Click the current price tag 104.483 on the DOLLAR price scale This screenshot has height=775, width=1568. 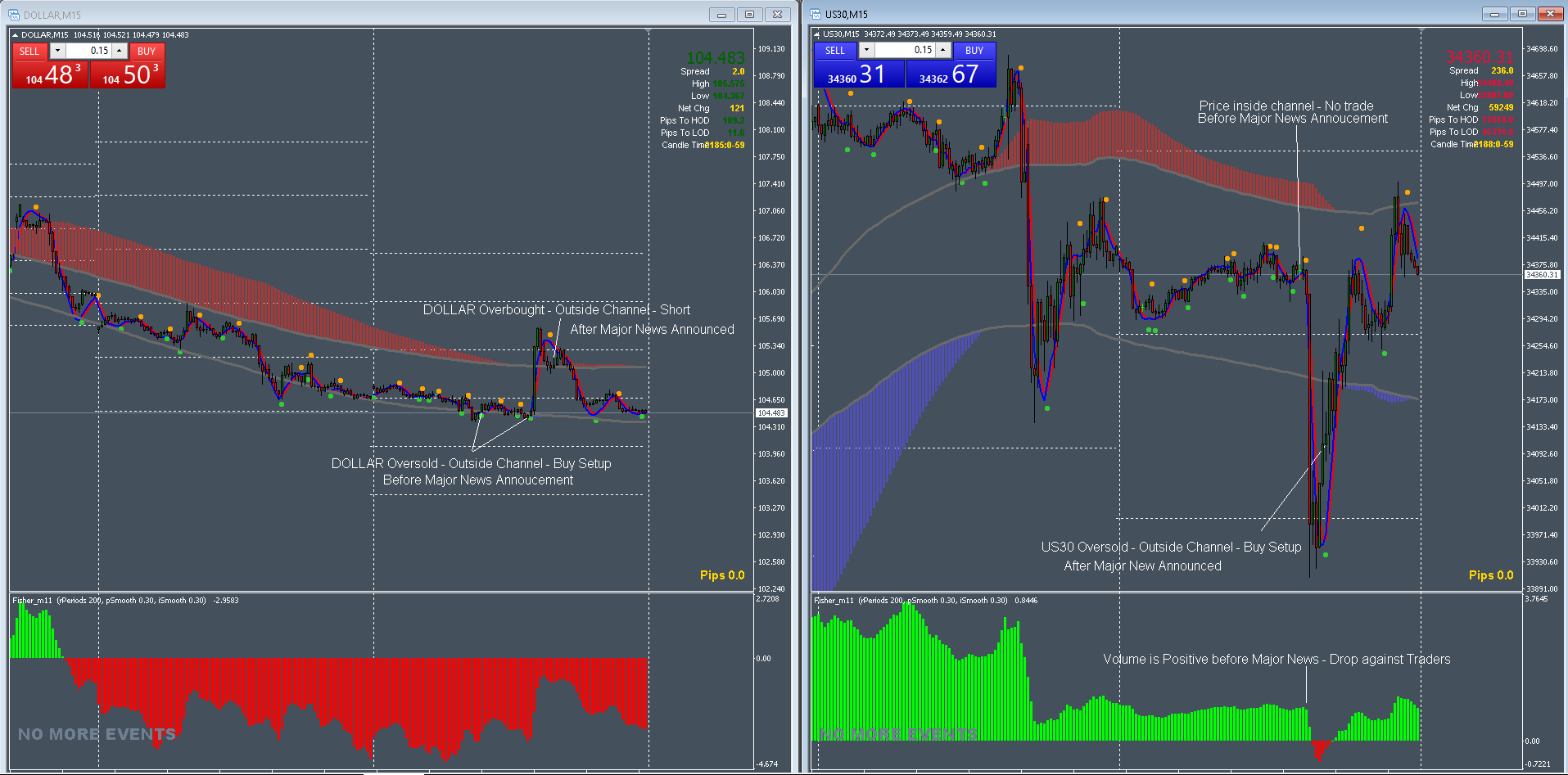(x=770, y=413)
